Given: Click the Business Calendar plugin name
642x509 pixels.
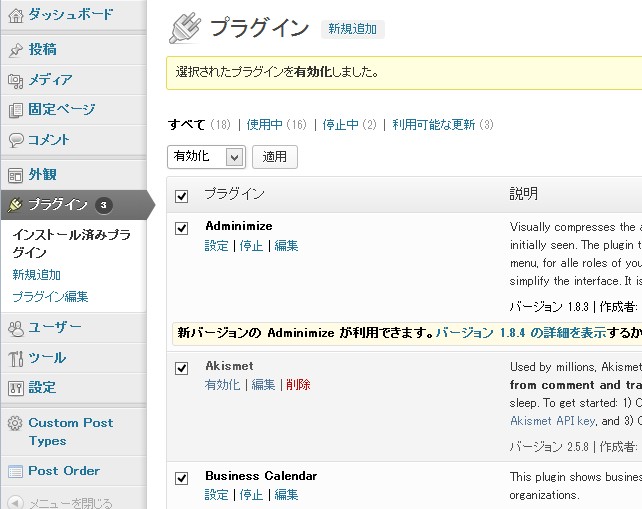Looking at the screenshot, I should [261, 476].
